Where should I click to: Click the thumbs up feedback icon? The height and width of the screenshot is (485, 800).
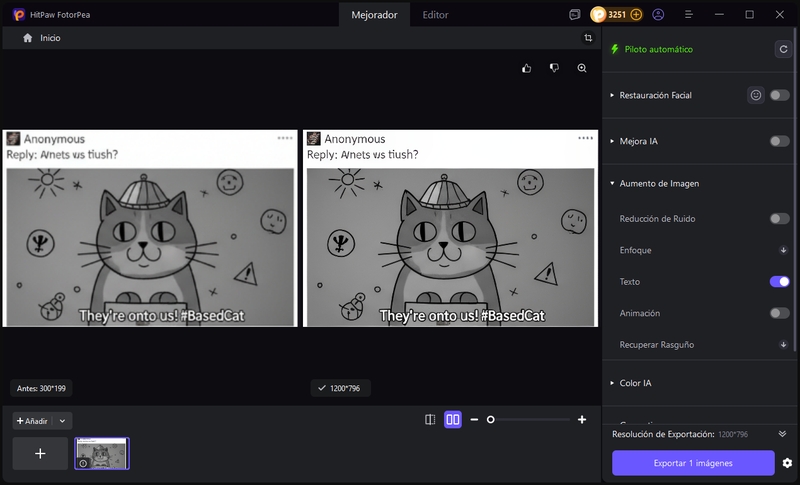tap(527, 68)
